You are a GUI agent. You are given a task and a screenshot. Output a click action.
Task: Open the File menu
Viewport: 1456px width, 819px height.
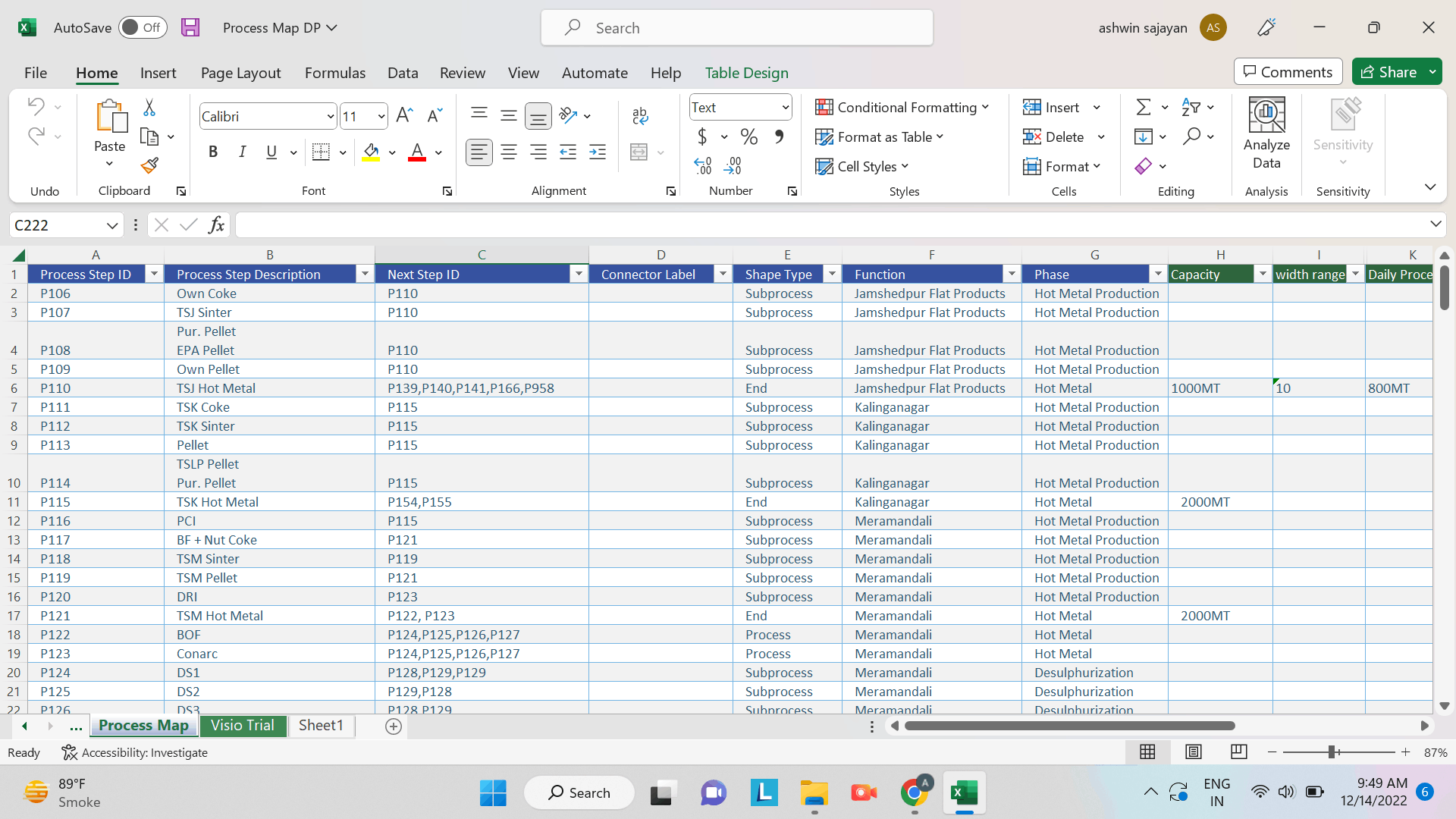pyautogui.click(x=36, y=73)
